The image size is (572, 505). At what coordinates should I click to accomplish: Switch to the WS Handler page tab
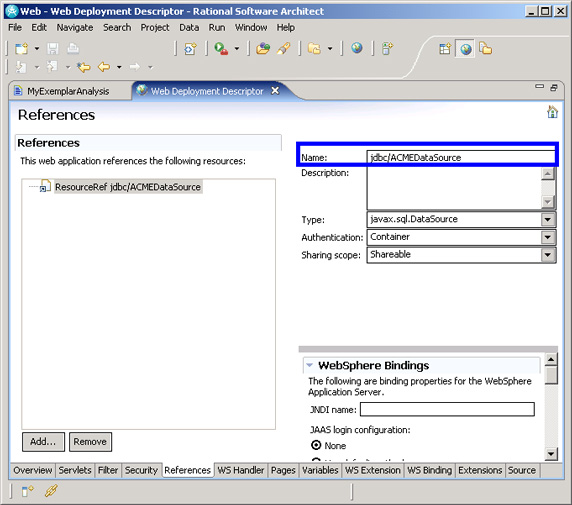click(x=241, y=470)
